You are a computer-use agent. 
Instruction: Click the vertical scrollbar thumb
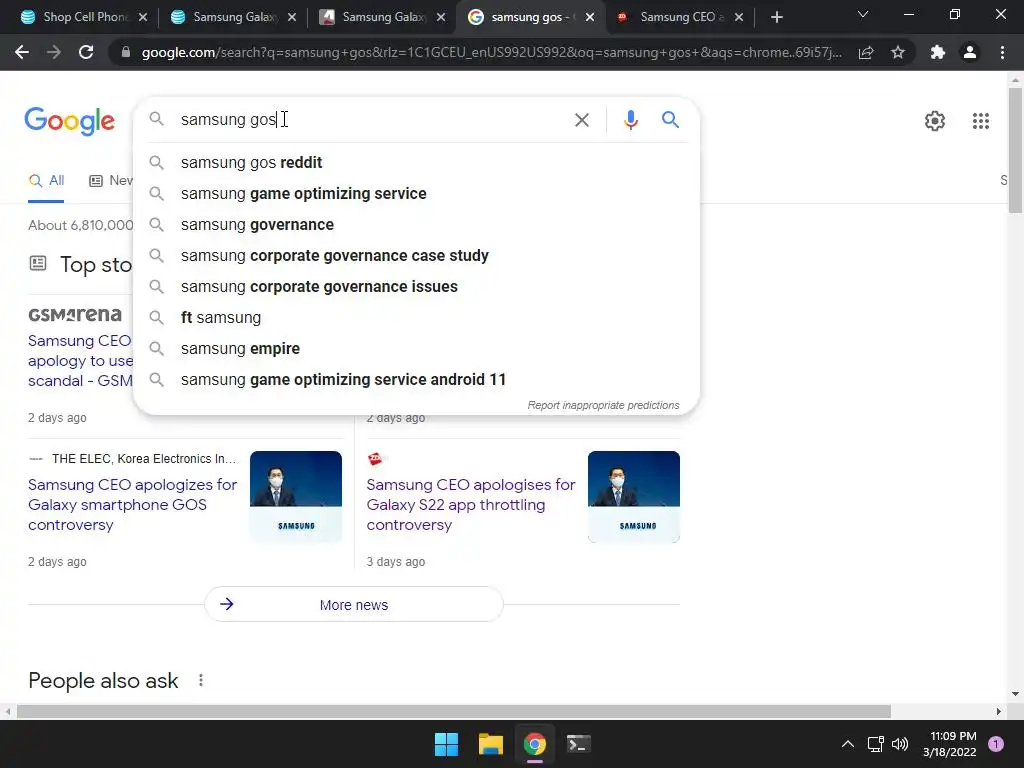tap(1015, 150)
